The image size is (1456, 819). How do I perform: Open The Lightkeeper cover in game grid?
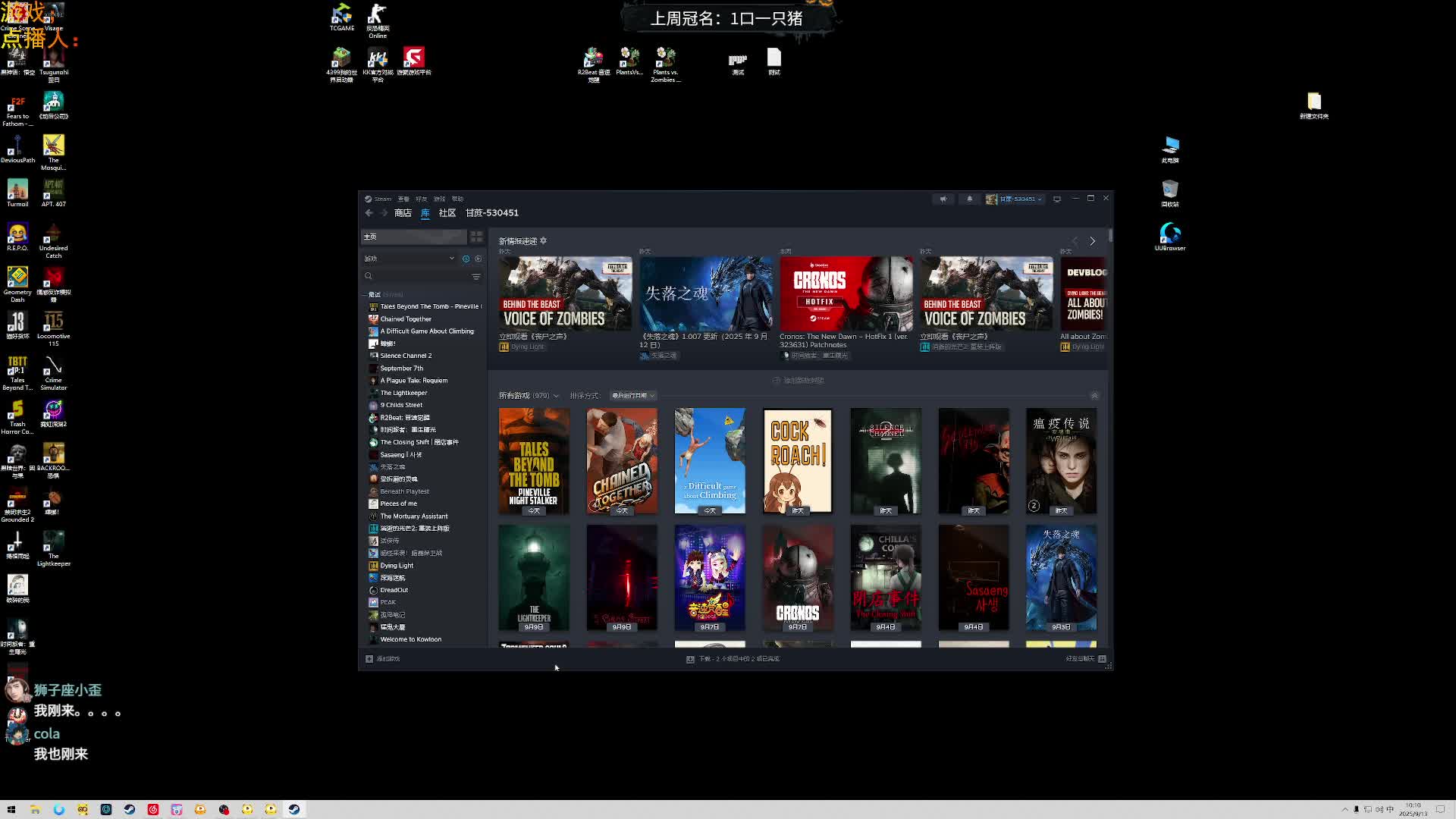point(534,578)
